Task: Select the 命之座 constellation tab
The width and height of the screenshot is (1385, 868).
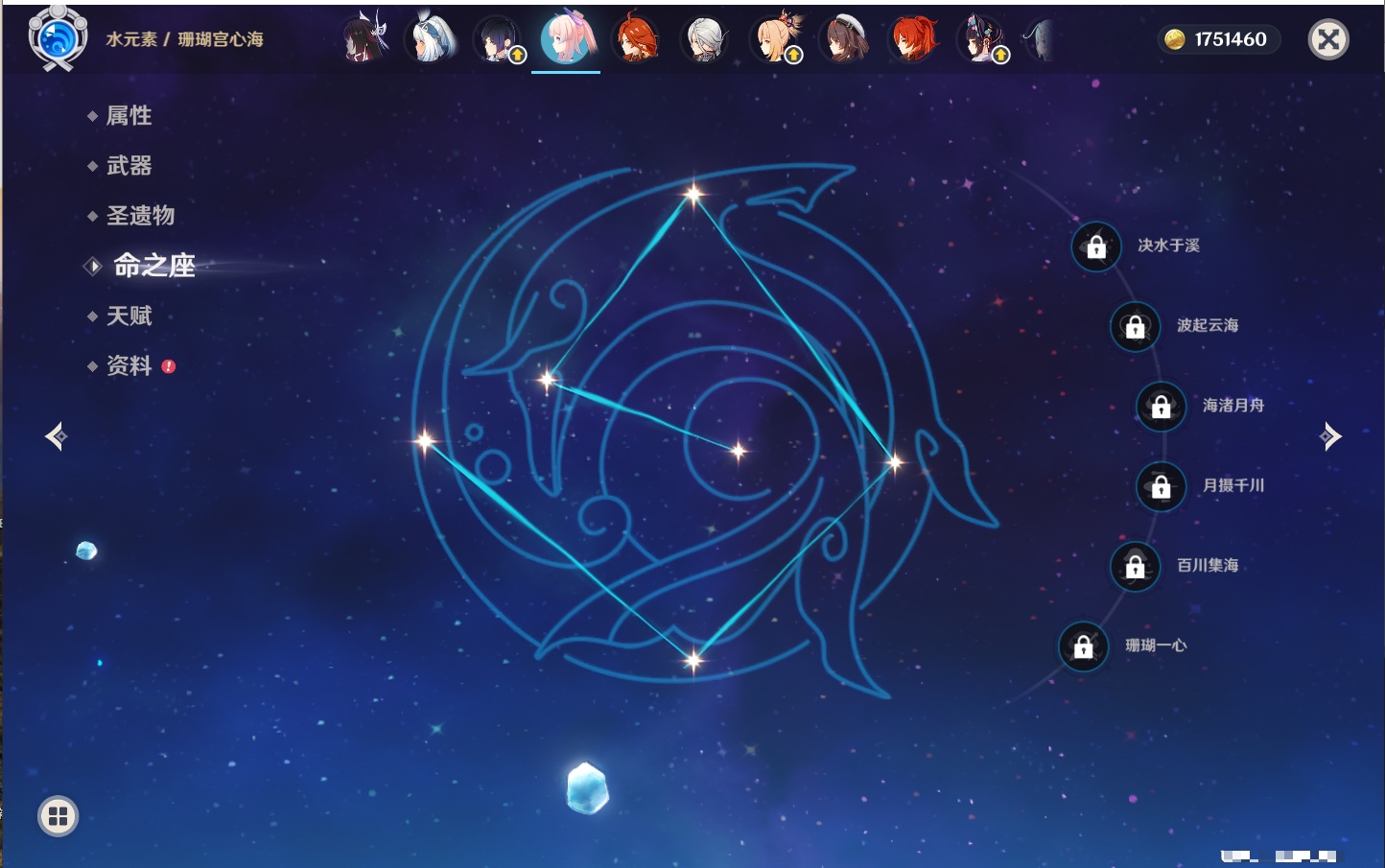Action: [x=153, y=266]
